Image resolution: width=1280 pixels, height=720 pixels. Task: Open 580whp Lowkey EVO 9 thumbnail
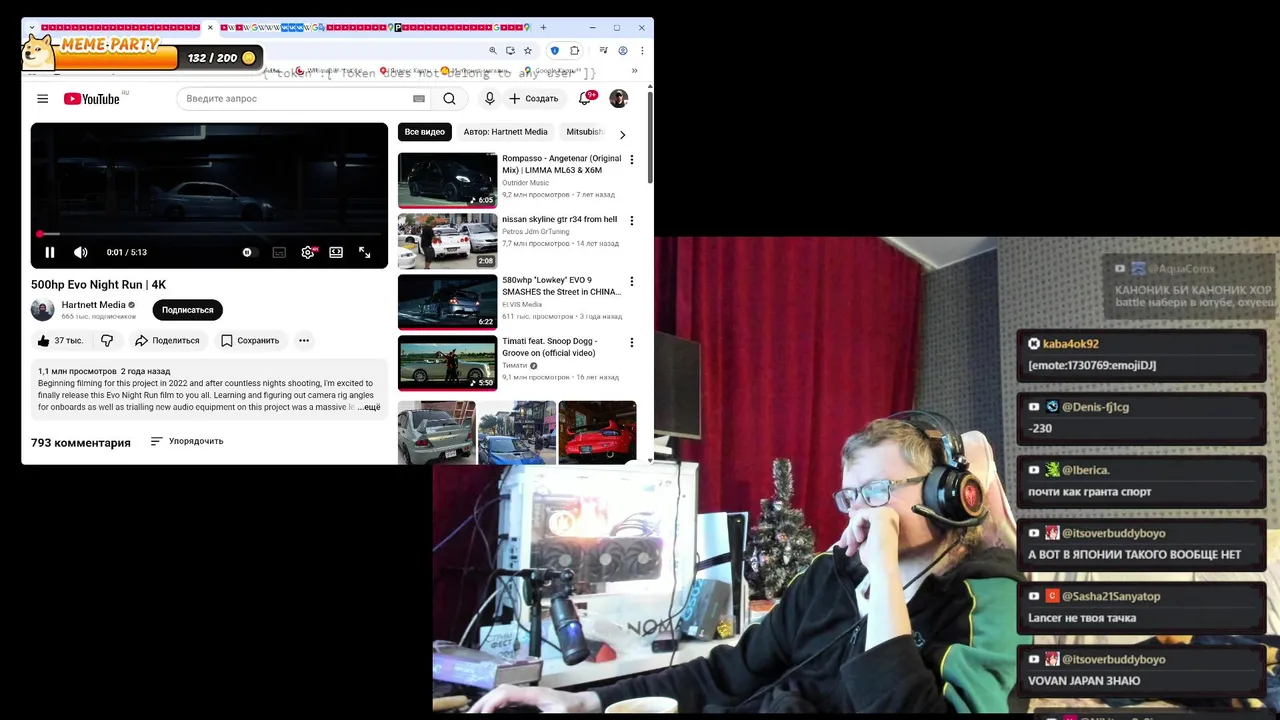click(447, 302)
